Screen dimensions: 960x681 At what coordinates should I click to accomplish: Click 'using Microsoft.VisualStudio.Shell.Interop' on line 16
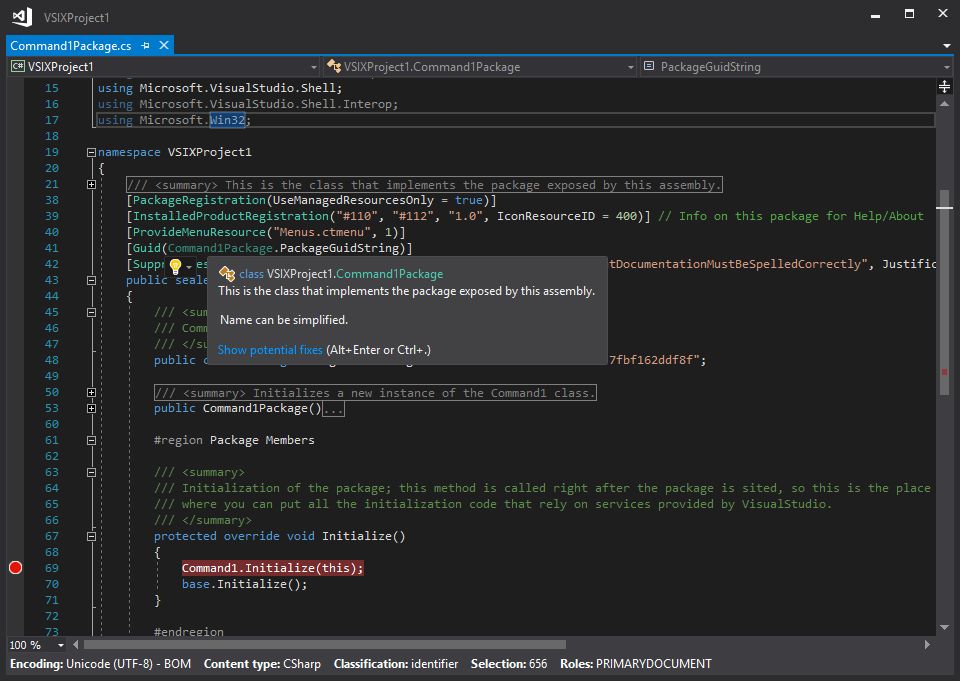point(247,104)
